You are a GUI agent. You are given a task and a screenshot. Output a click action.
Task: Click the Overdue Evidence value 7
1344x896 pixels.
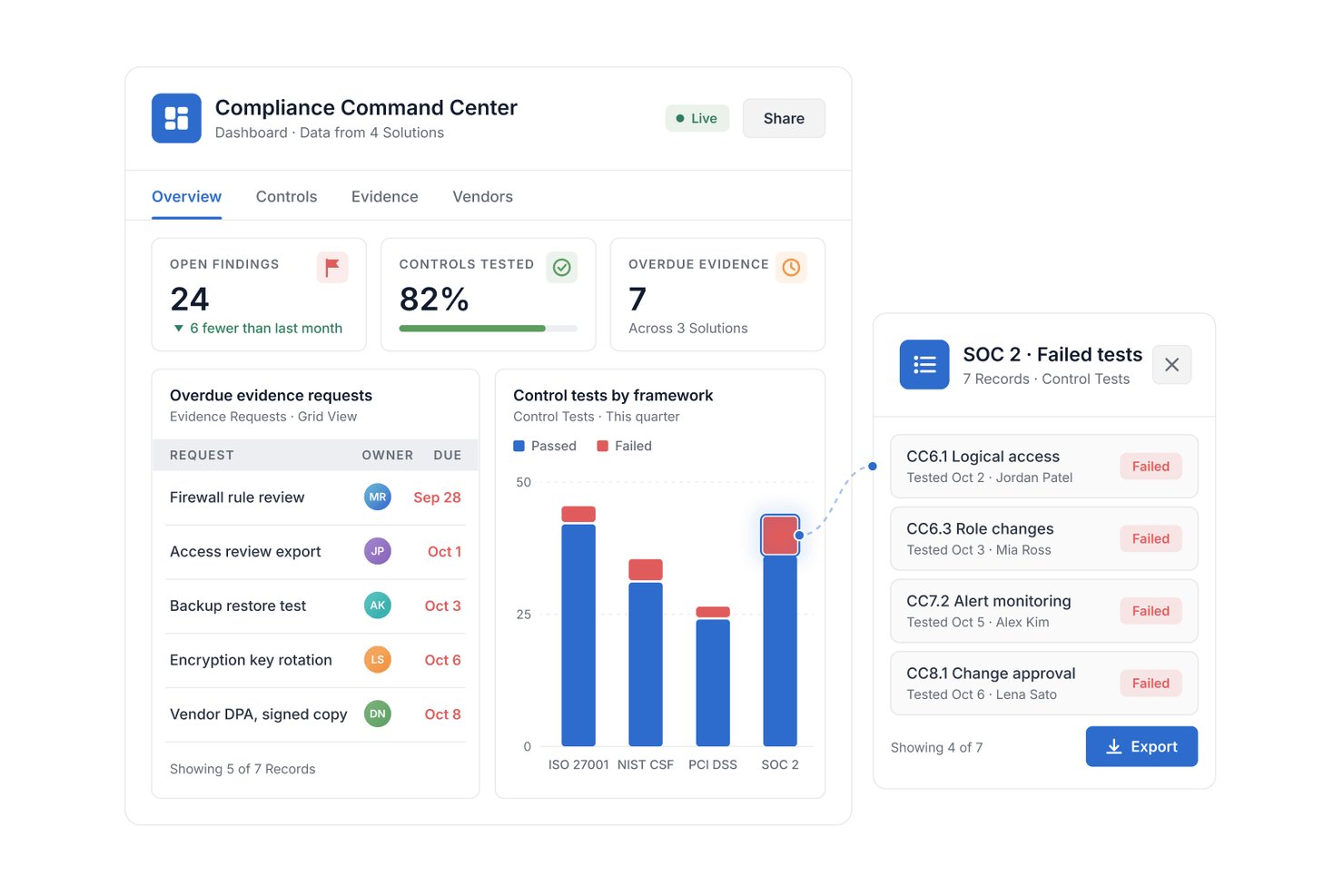point(637,300)
